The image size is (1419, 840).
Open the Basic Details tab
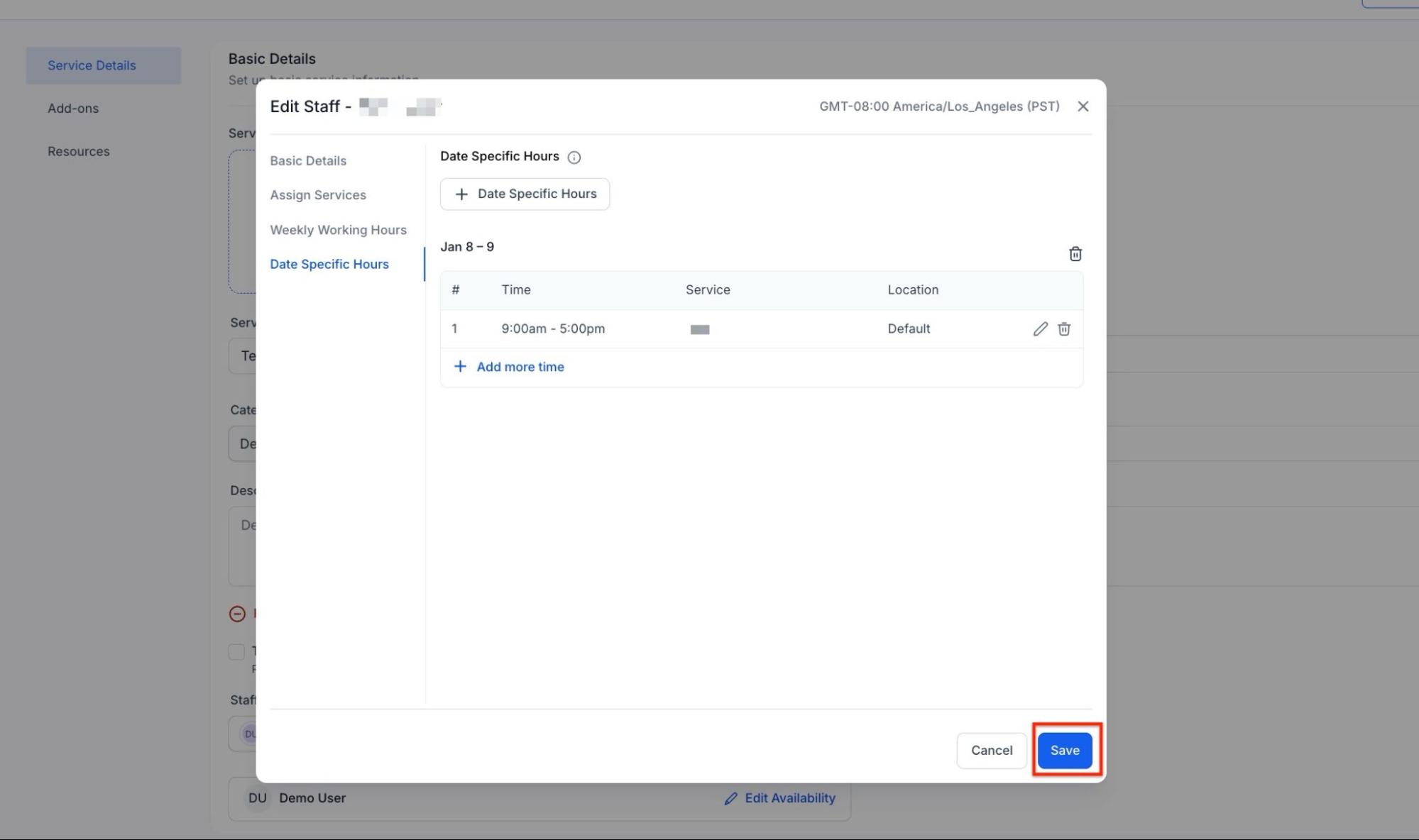[x=308, y=161]
